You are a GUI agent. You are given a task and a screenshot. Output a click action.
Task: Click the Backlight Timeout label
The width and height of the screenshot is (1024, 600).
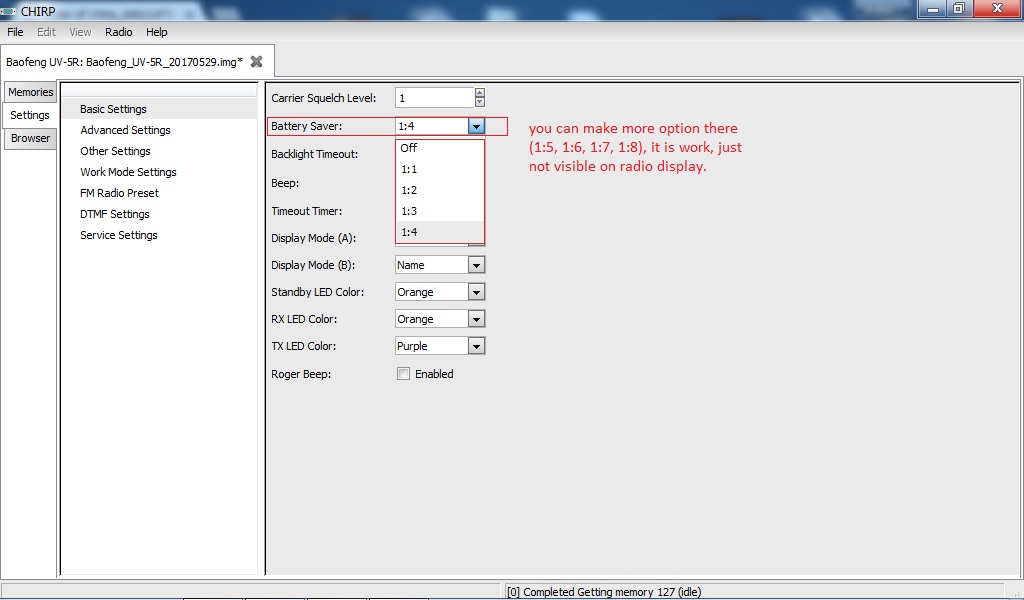315,154
